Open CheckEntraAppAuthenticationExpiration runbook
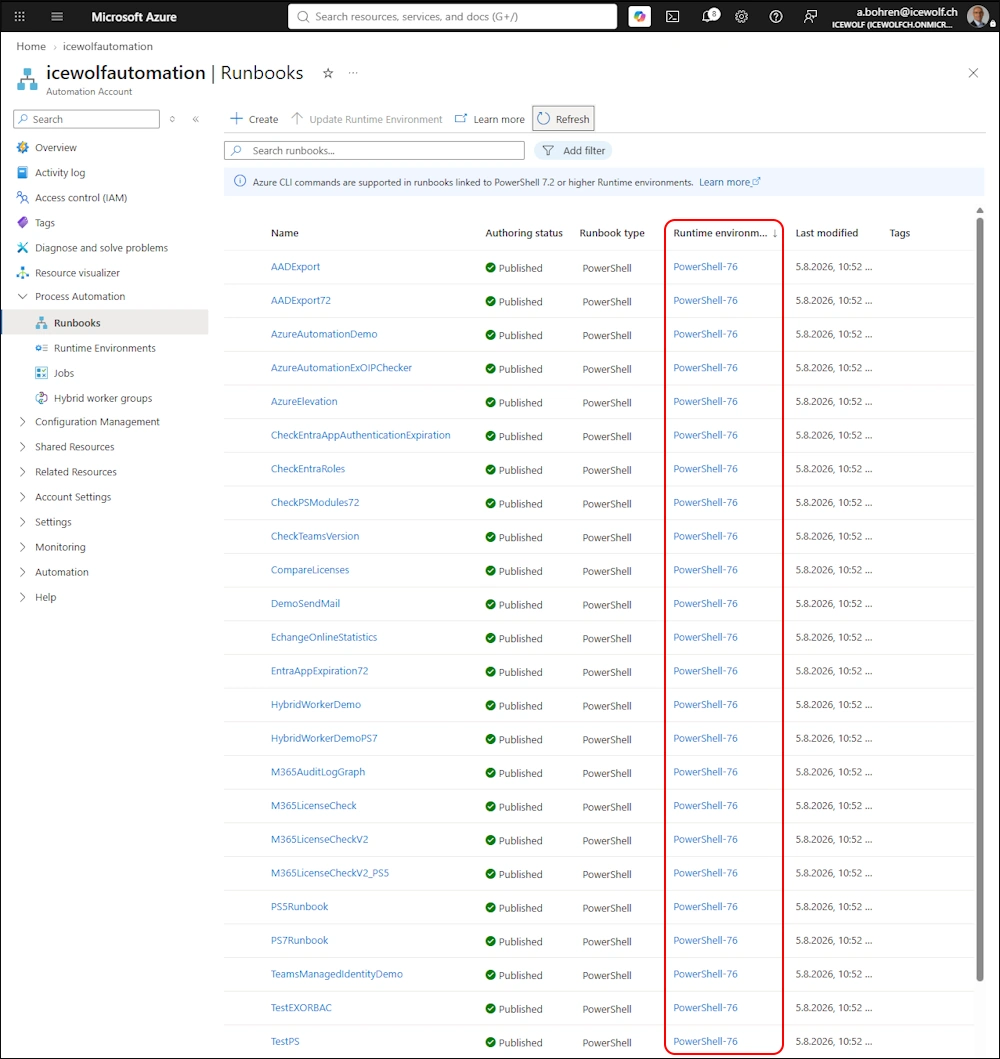 [x=361, y=435]
